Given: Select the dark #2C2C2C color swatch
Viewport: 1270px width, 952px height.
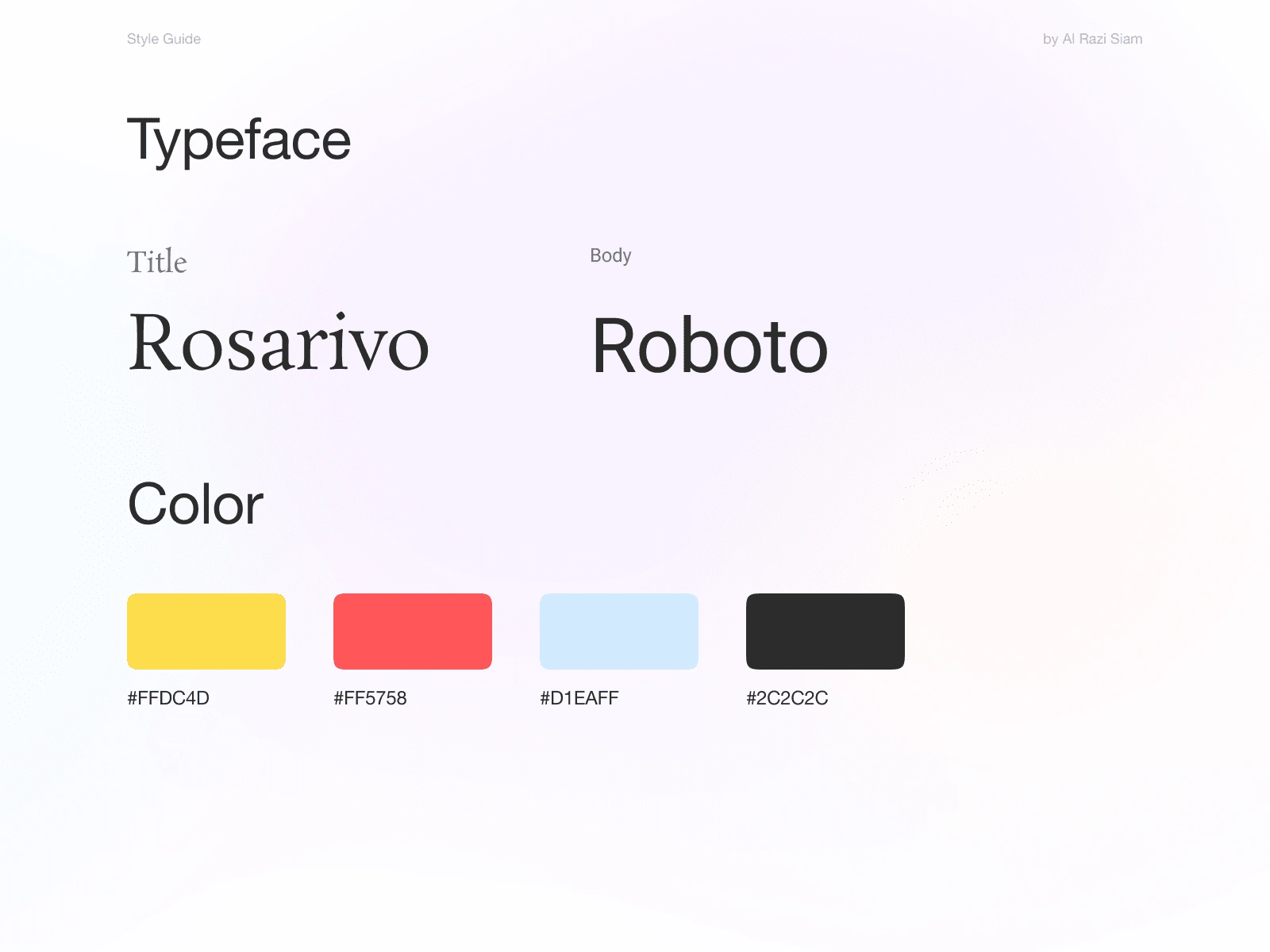Looking at the screenshot, I should click(825, 631).
